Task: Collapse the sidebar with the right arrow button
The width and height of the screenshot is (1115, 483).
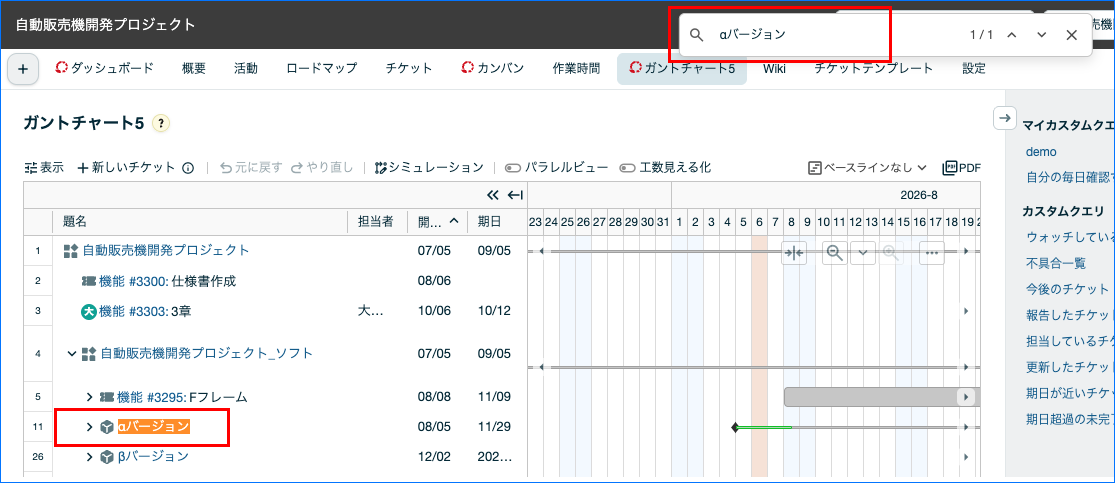Action: coord(1004,119)
